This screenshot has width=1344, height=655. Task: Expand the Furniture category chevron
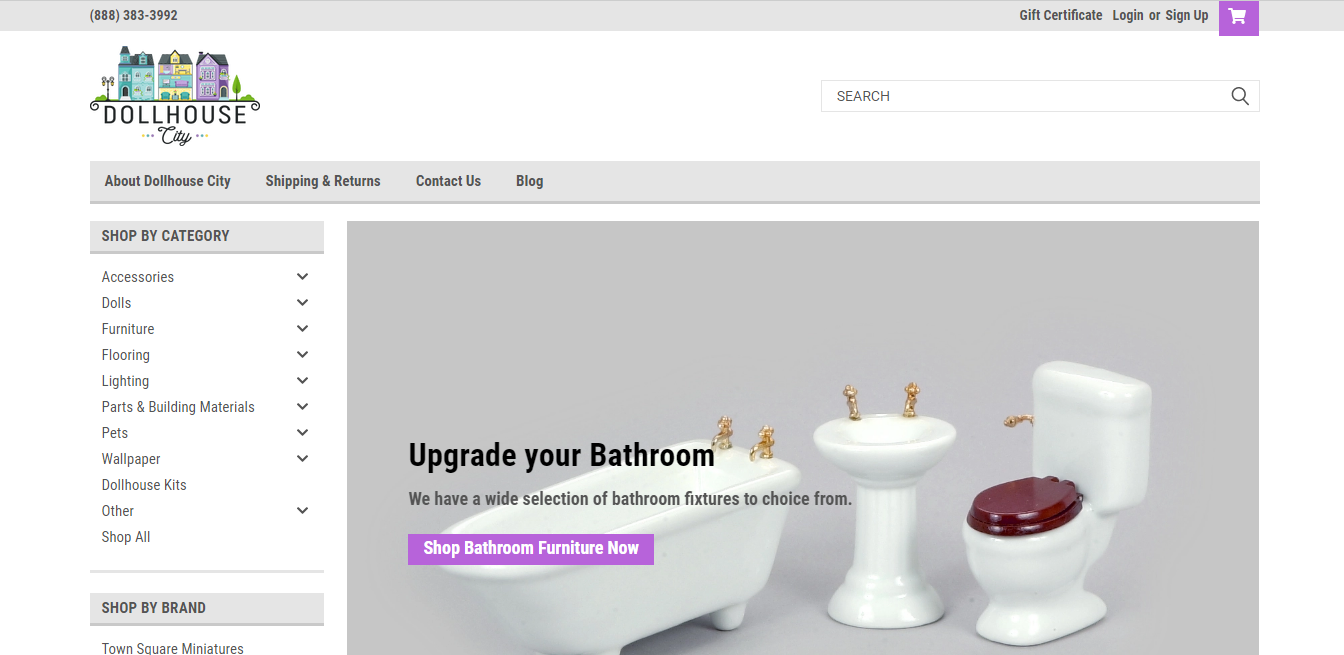[302, 329]
